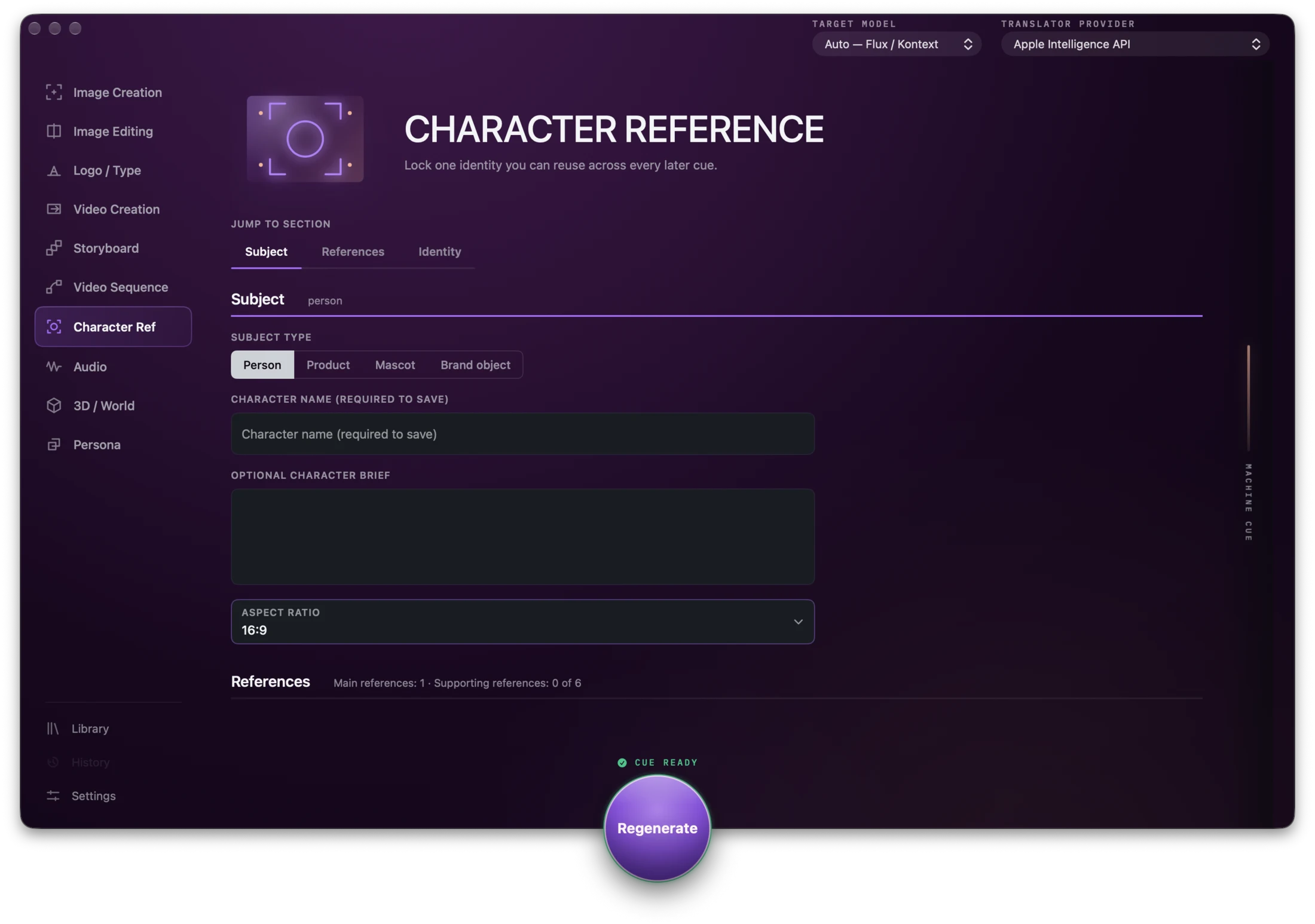The image size is (1315, 924).
Task: Select Mascot subject type
Action: pos(395,365)
